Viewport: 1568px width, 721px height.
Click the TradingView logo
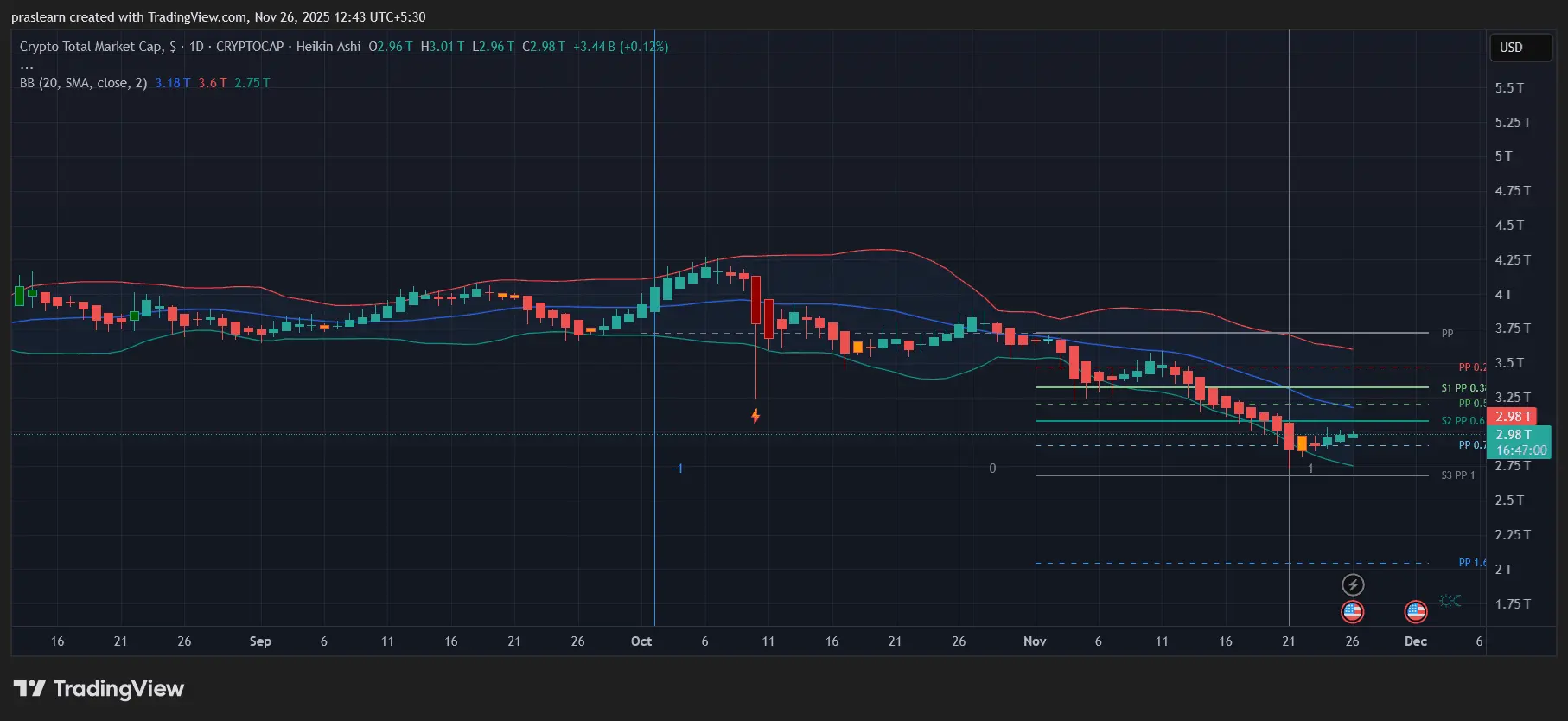point(99,688)
